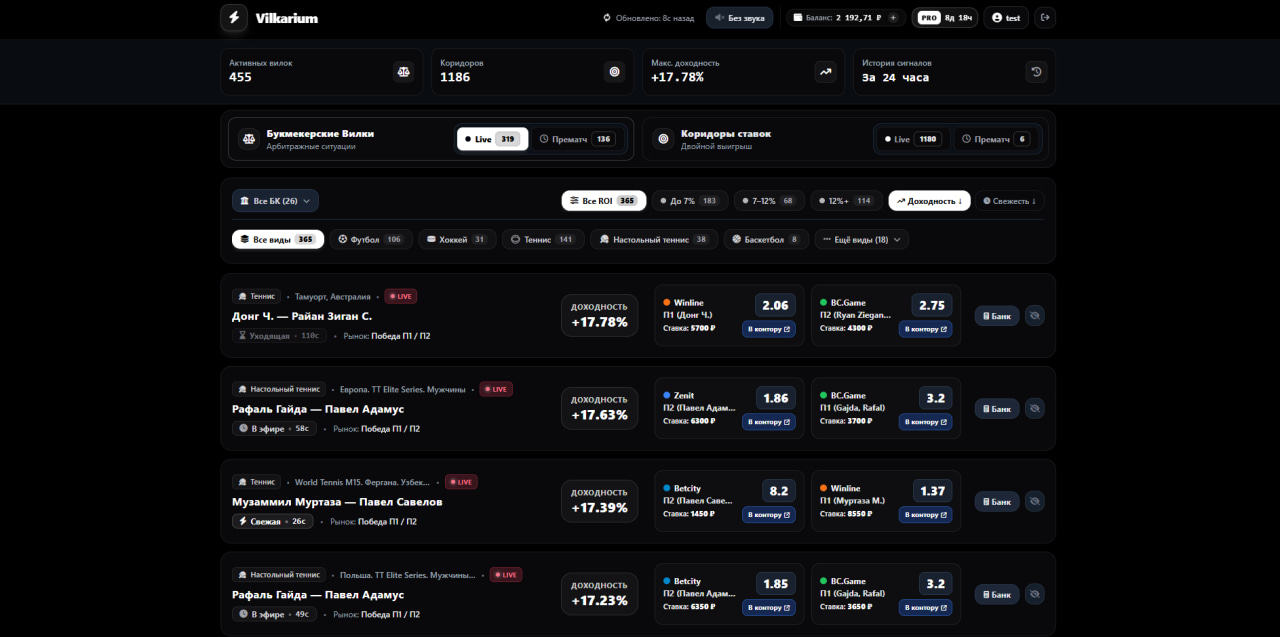Image resolution: width=1280 pixels, height=637 pixels.
Task: Hide the Музаммил Муртаза — Павел Савелов signal
Action: 1035,501
